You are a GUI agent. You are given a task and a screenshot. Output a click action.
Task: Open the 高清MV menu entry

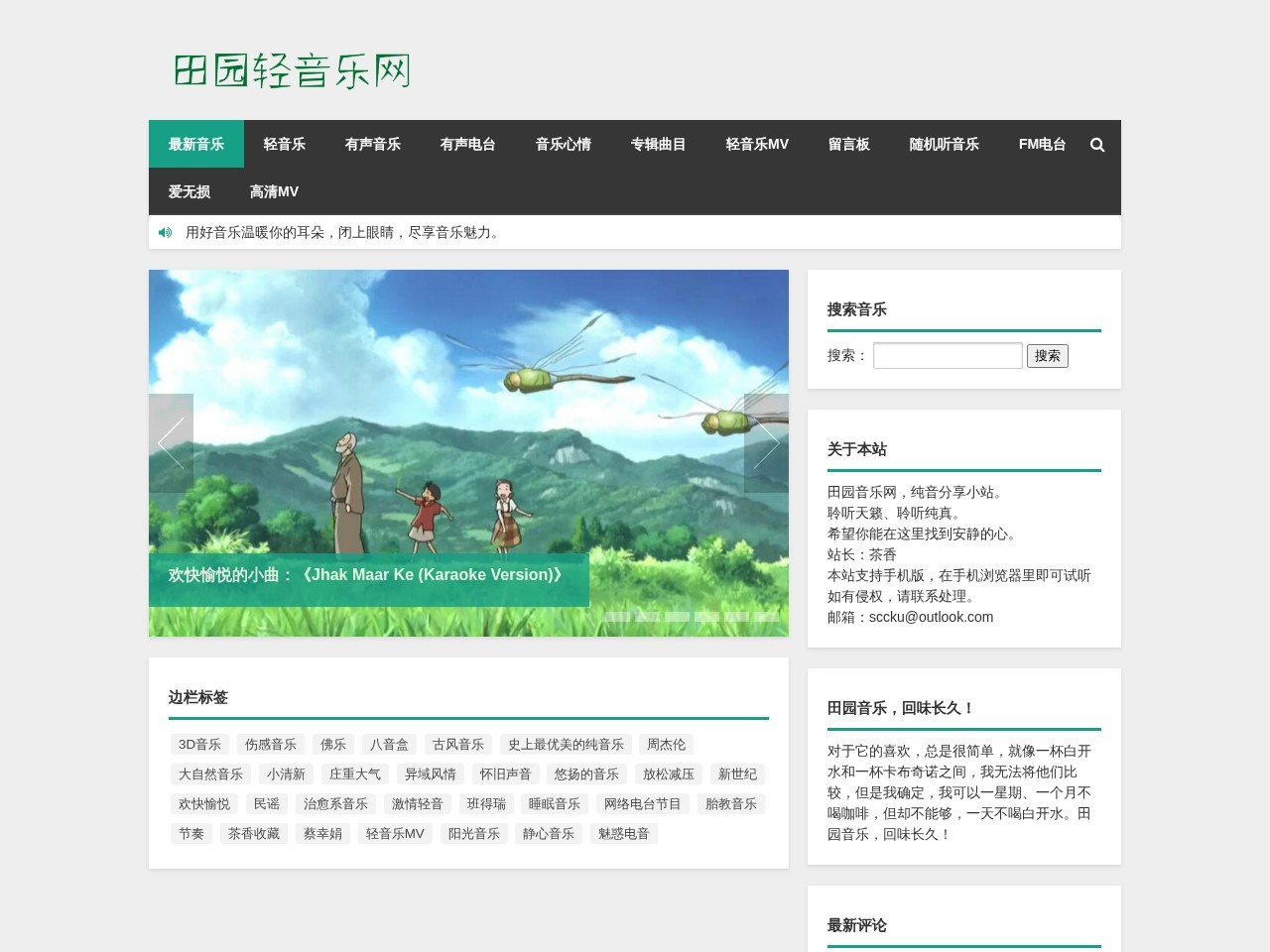[x=274, y=190]
